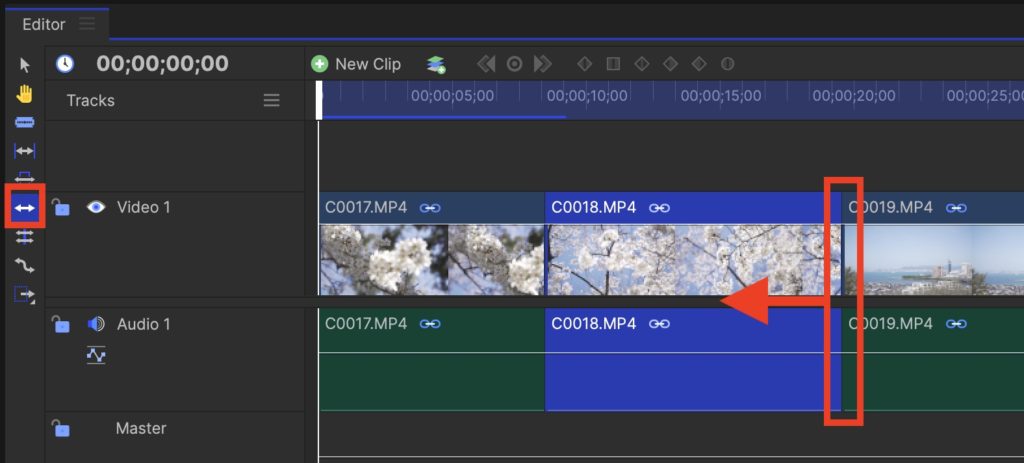The height and width of the screenshot is (463, 1024).
Task: Switch to the Editor tab
Action: (x=44, y=24)
